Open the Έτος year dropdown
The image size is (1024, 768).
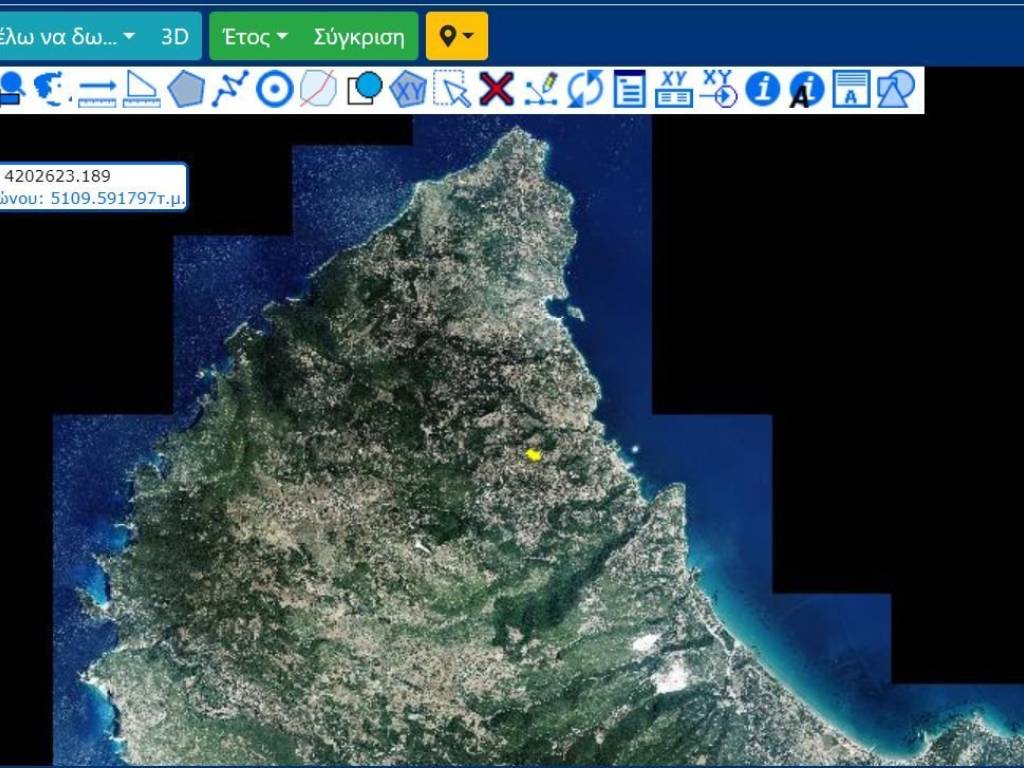point(255,37)
